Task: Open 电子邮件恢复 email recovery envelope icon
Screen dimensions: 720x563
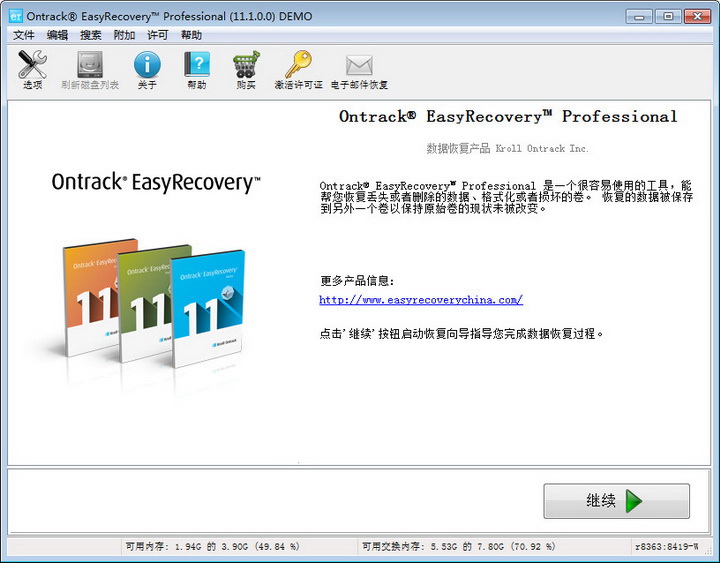Action: (x=359, y=69)
